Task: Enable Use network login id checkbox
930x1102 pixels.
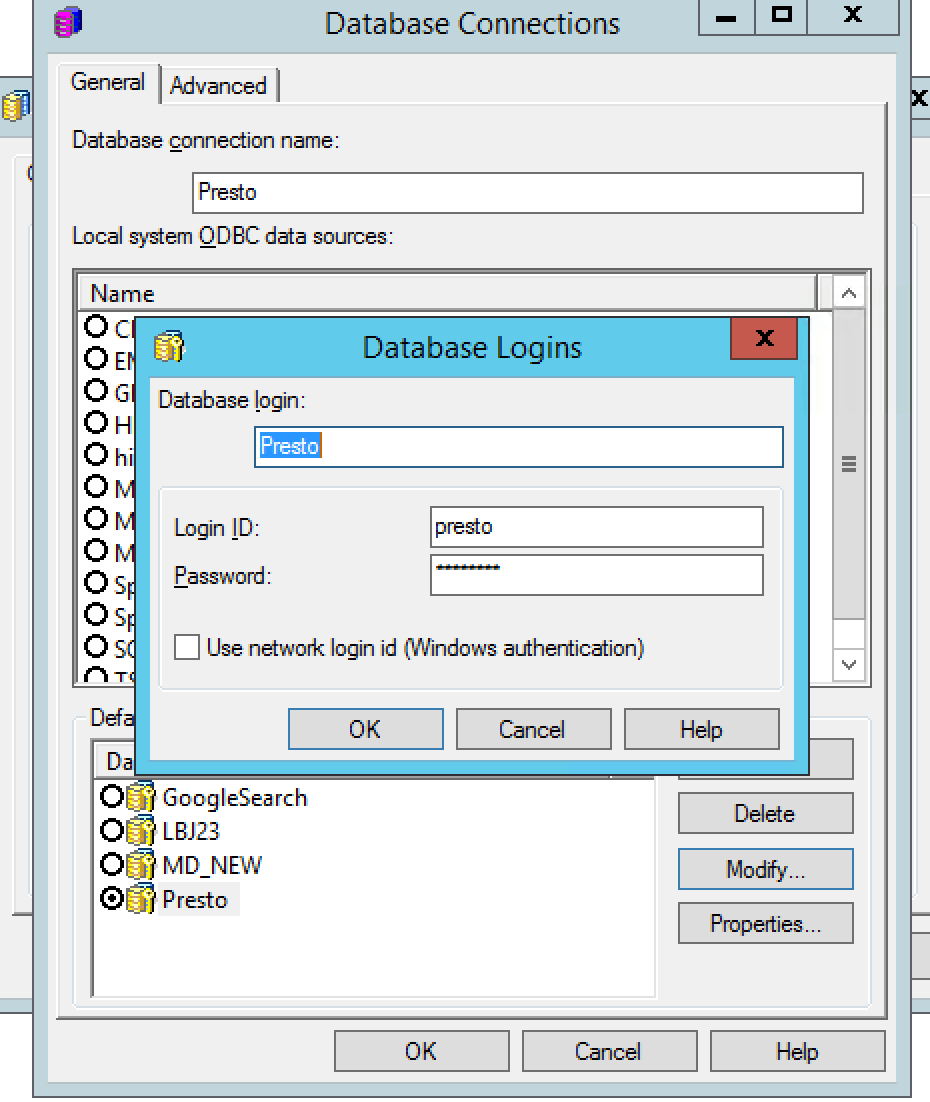Action: [187, 648]
